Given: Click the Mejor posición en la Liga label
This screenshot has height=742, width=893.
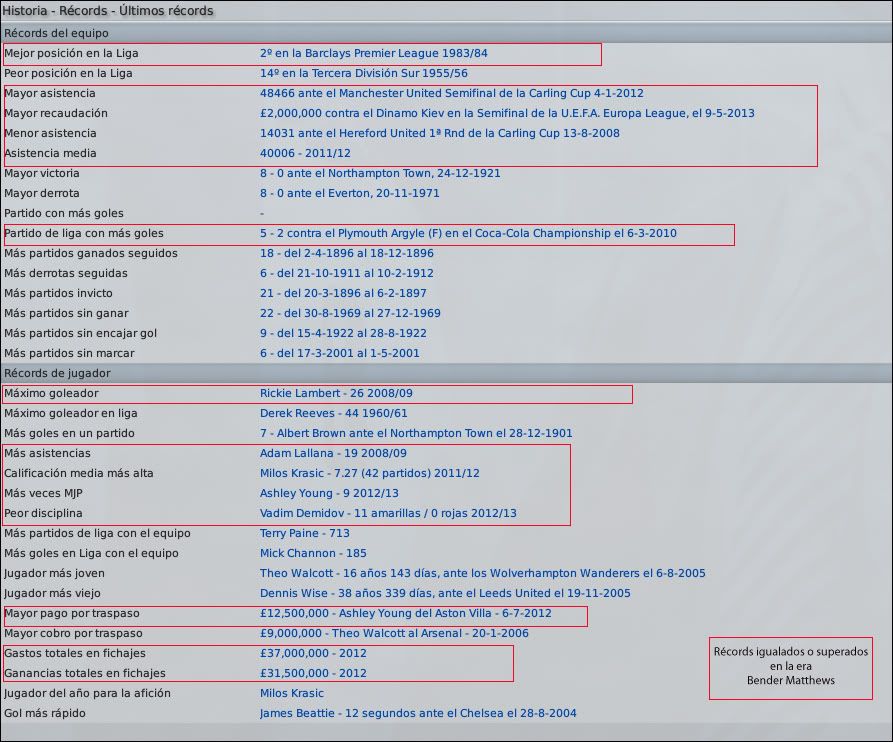Looking at the screenshot, I should [x=71, y=54].
